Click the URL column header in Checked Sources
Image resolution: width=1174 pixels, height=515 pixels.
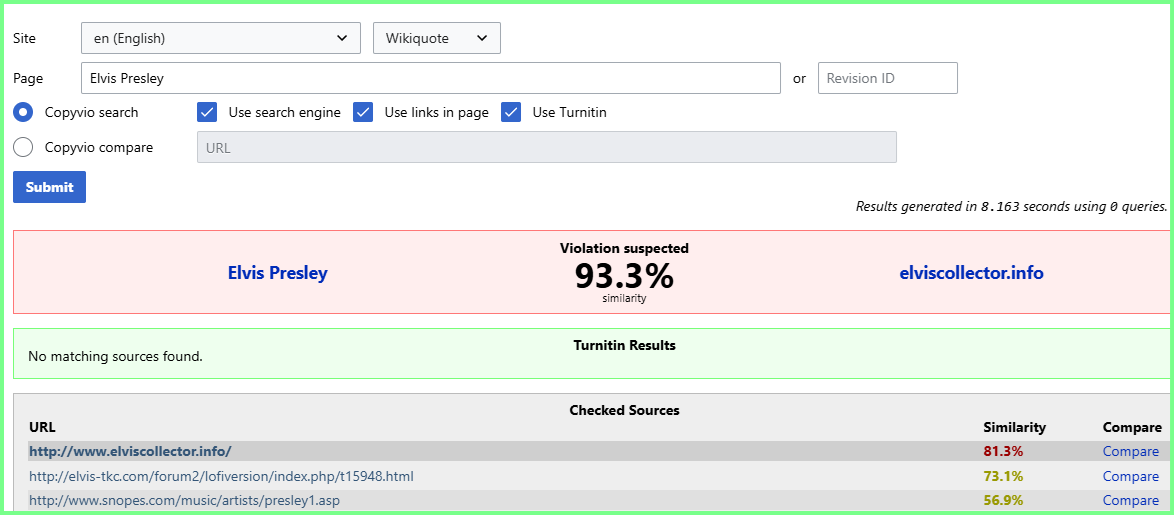42,427
